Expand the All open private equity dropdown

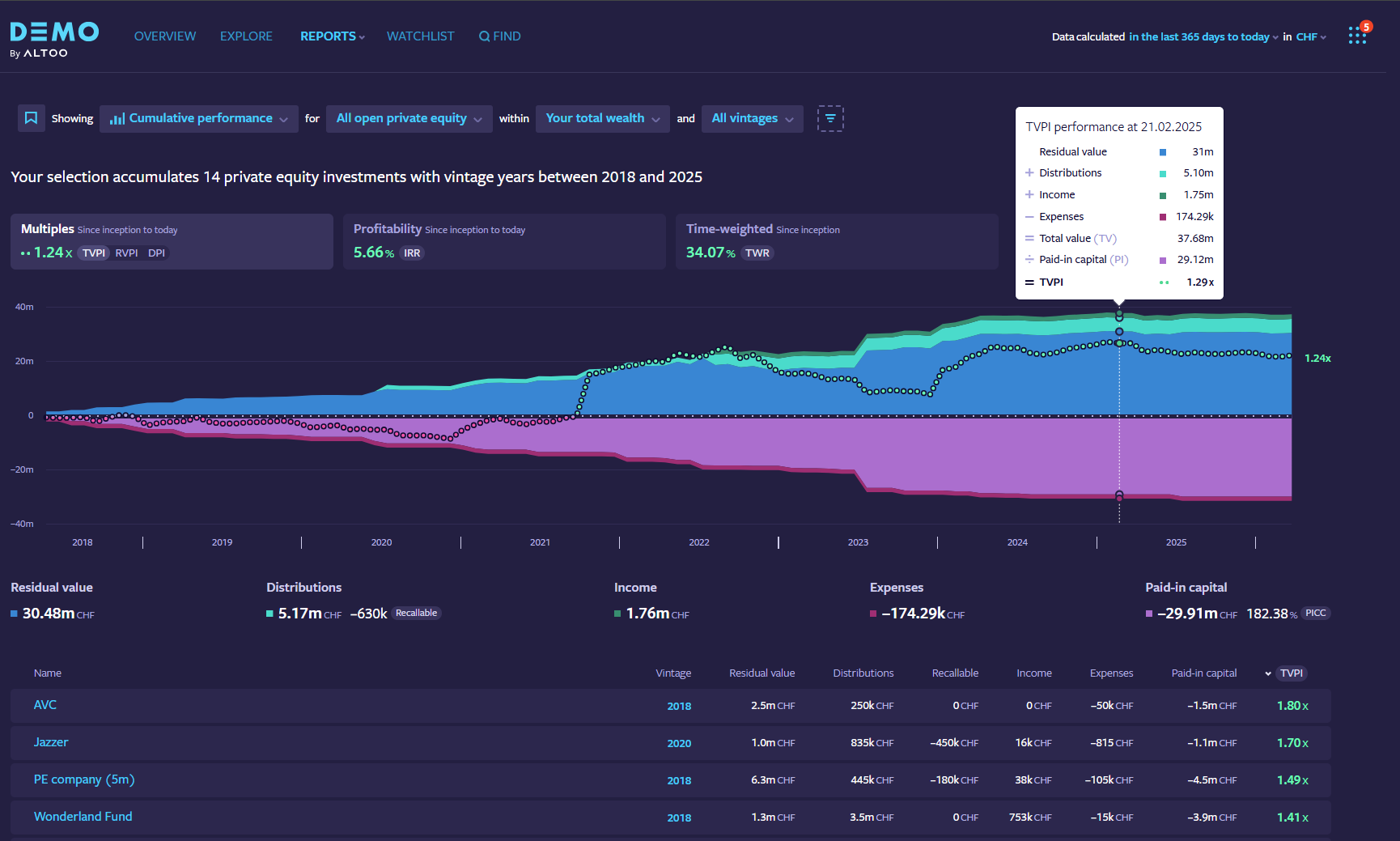(409, 118)
